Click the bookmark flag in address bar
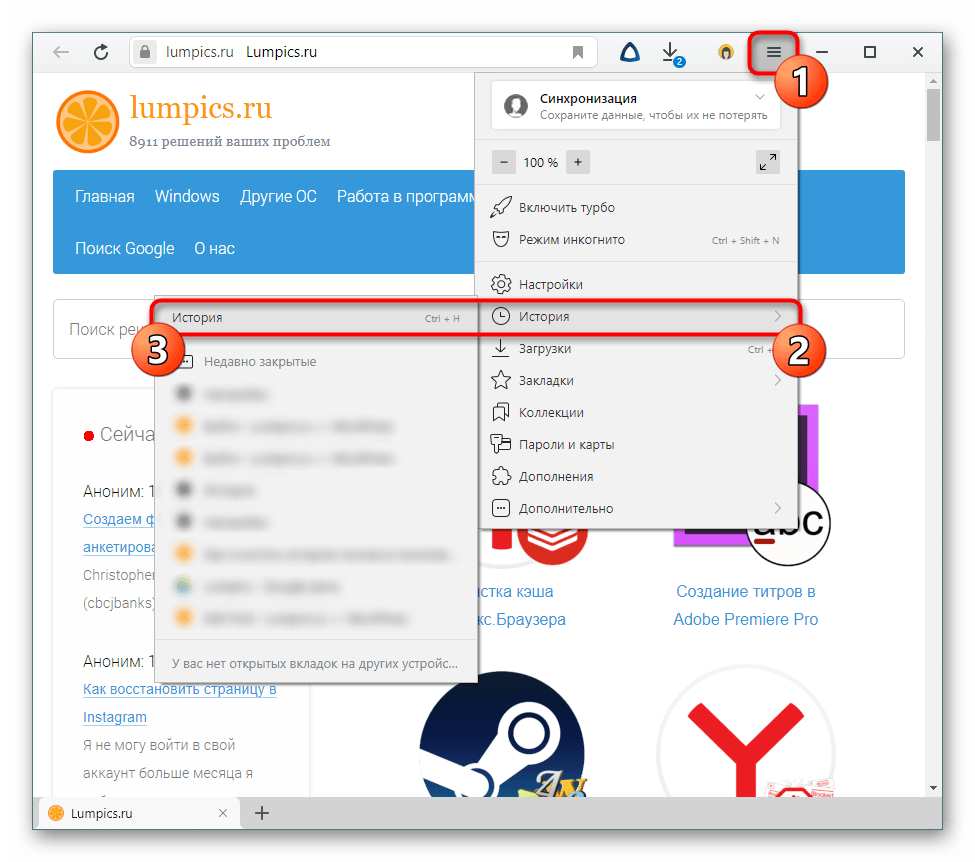Screen dimensions: 975x862 [578, 52]
